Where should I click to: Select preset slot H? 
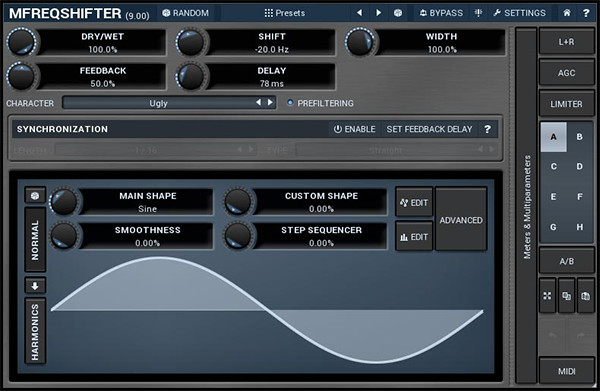click(x=580, y=227)
